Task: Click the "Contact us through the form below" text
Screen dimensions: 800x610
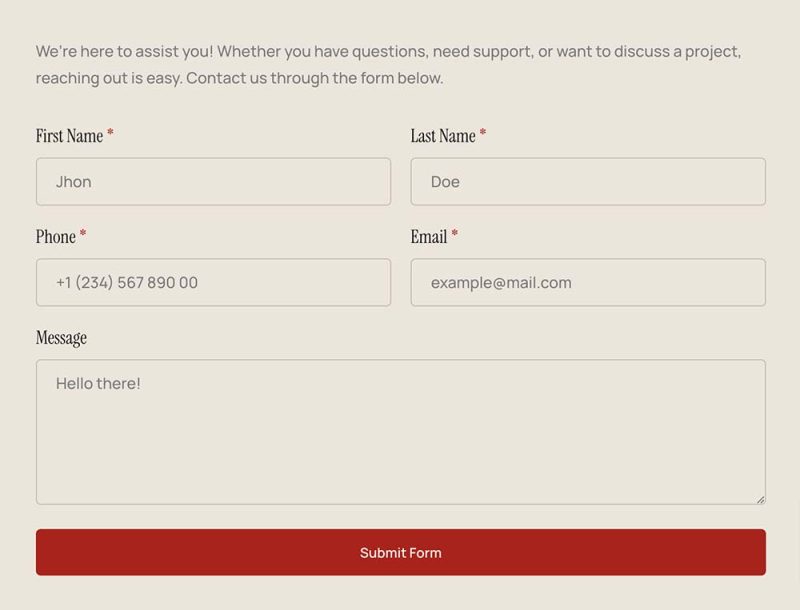Action: [314, 78]
